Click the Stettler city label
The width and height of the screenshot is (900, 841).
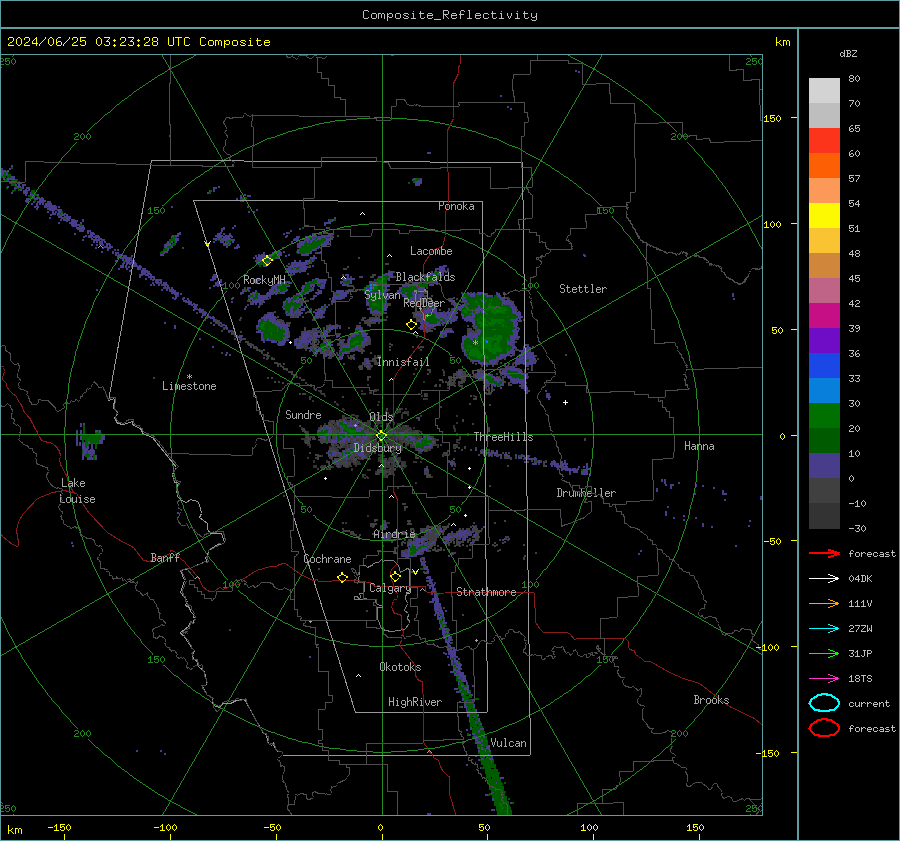point(583,289)
